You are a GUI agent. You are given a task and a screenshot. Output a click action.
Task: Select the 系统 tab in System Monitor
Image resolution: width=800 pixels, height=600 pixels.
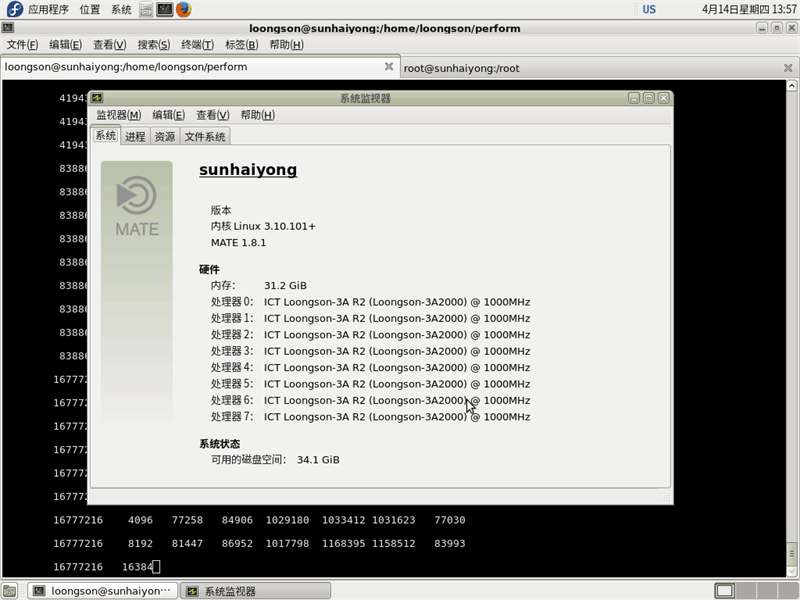pos(106,135)
